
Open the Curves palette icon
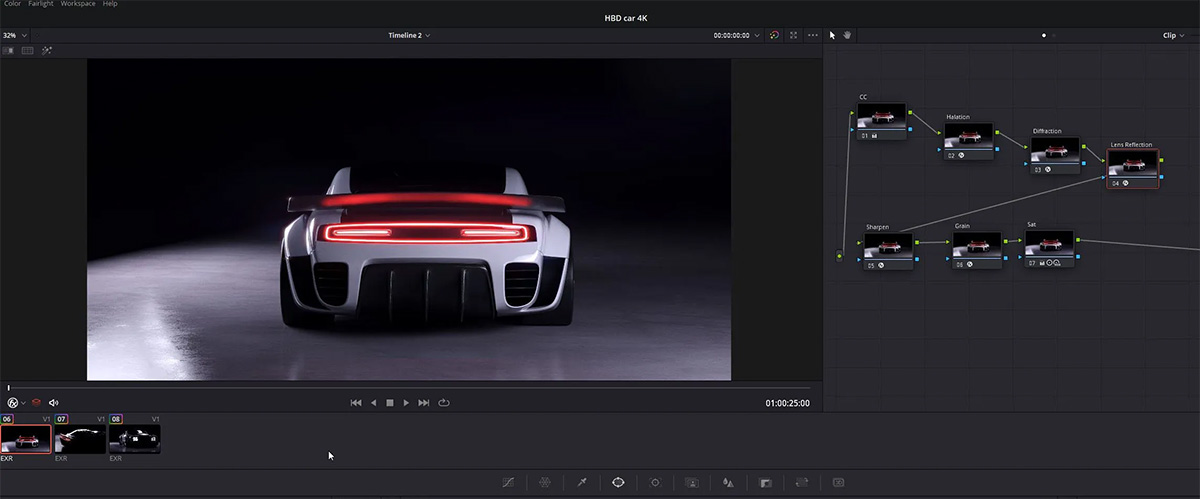coord(508,482)
